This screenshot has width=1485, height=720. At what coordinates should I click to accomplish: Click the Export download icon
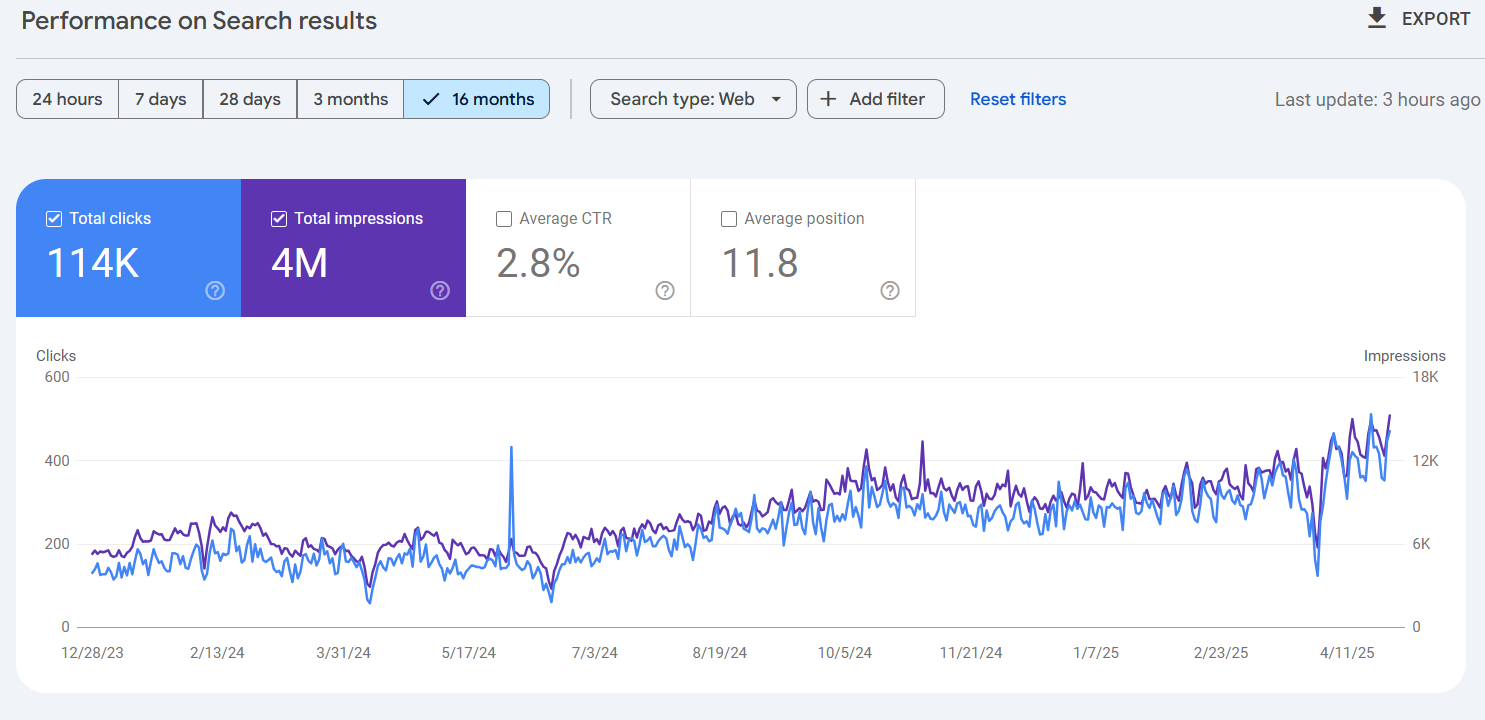click(x=1377, y=18)
